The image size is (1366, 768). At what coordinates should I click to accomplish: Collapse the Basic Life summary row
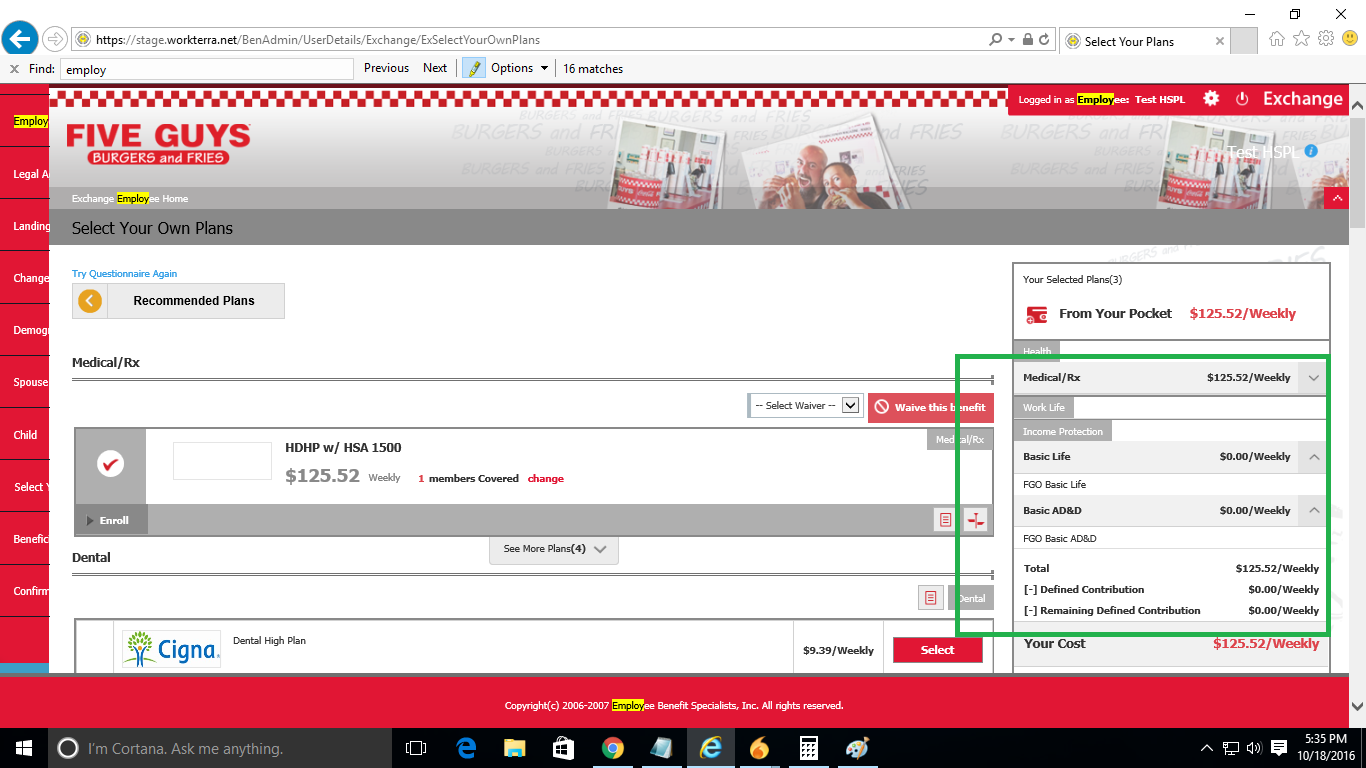tap(1313, 457)
